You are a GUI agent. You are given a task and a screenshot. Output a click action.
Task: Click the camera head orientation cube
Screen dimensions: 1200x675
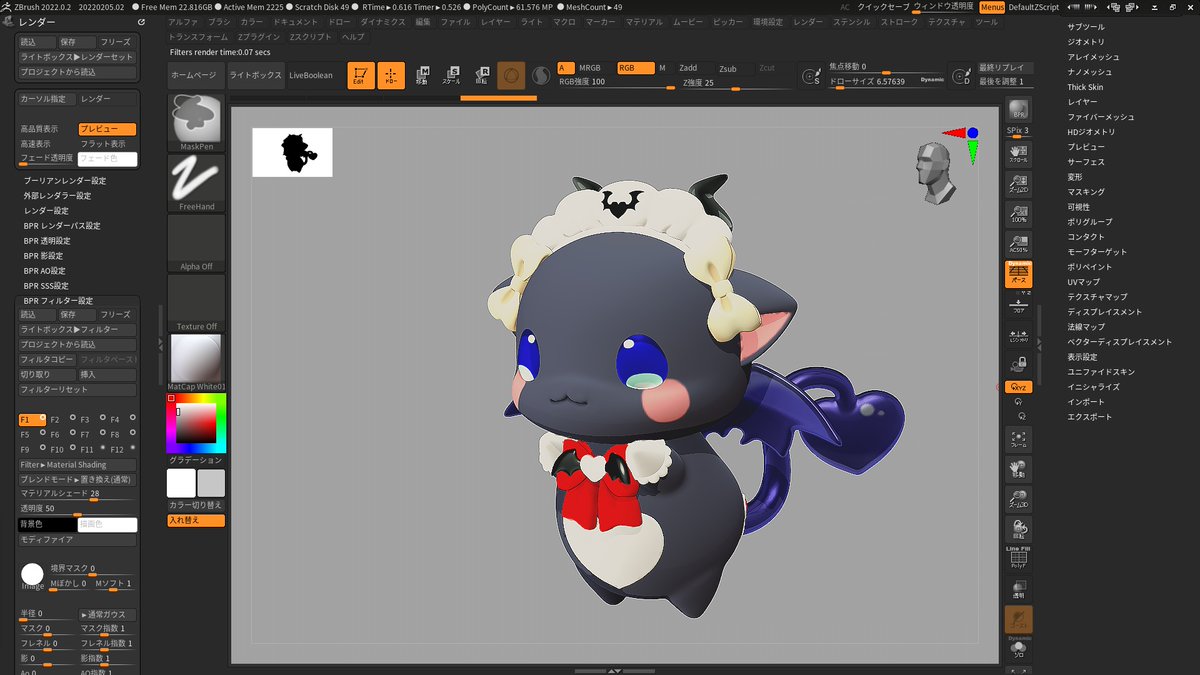[x=937, y=173]
